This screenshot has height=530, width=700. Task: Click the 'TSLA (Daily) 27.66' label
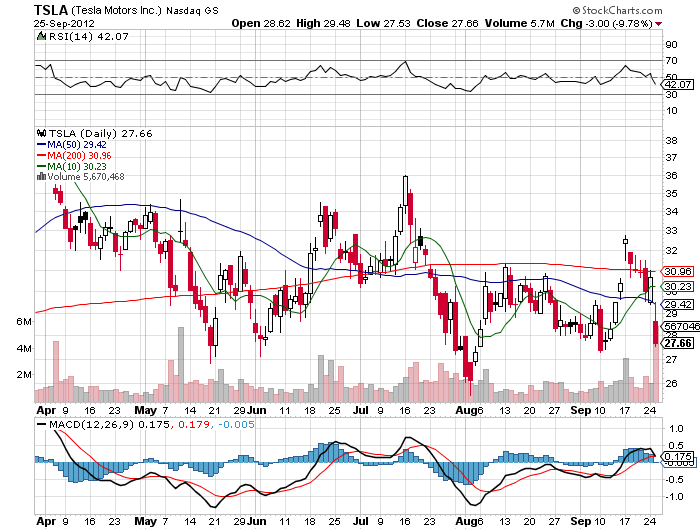pos(100,134)
